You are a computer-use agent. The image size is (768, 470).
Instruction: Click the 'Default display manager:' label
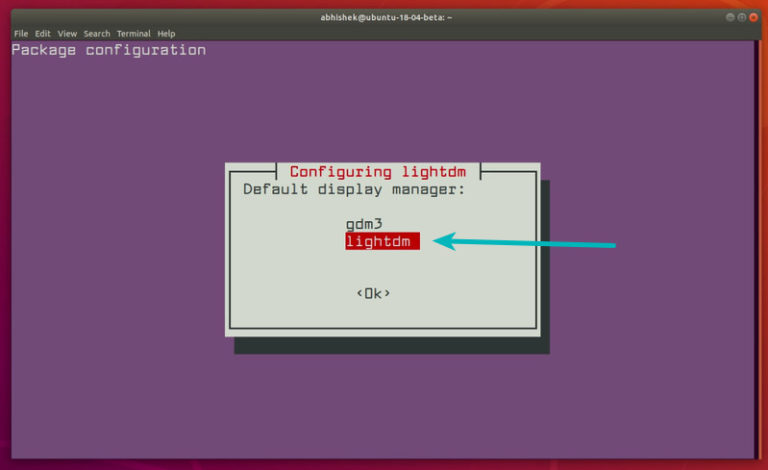point(354,188)
